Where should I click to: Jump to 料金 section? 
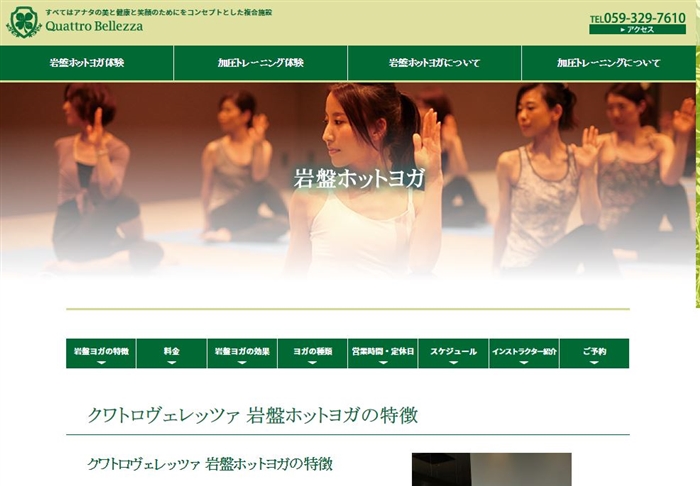[x=171, y=353]
